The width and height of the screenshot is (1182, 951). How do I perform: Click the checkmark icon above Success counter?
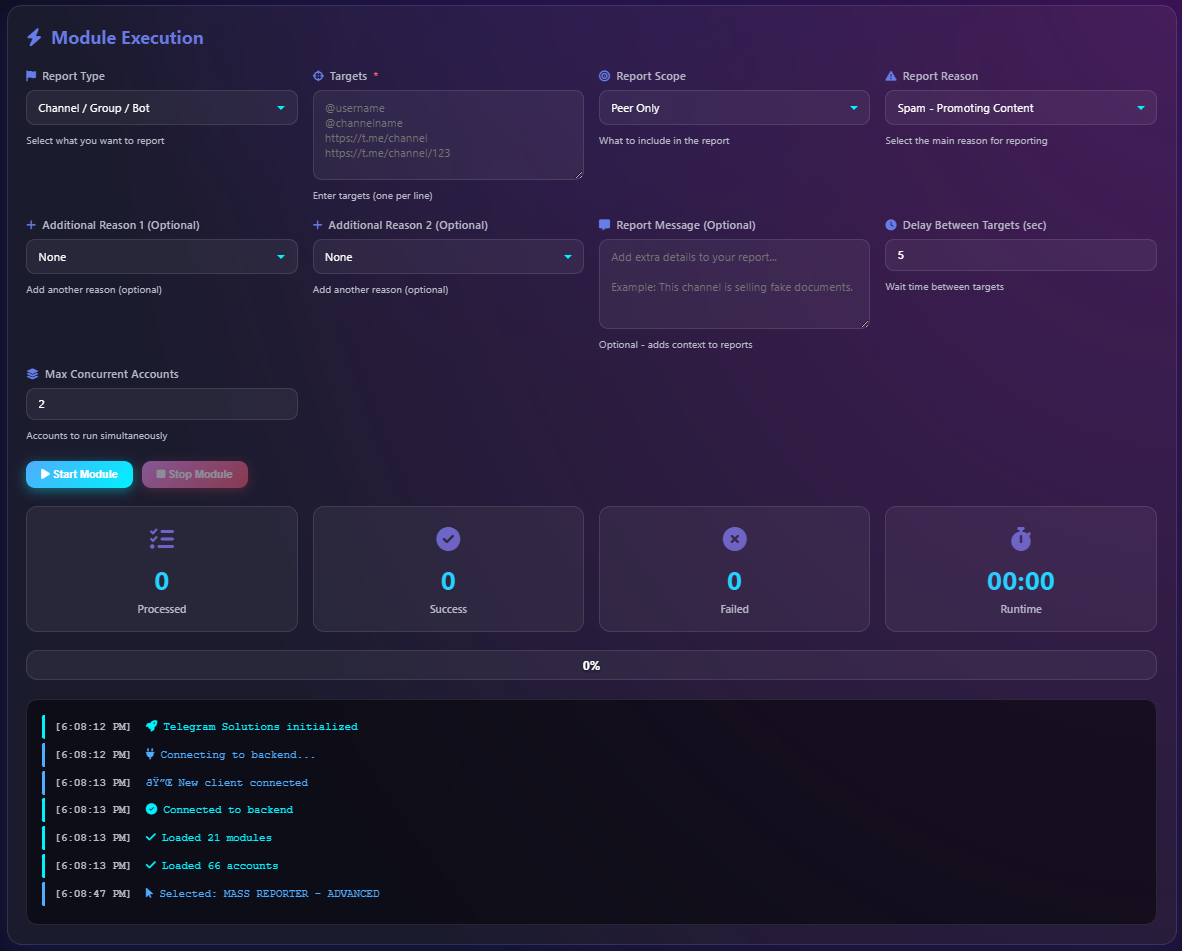click(448, 539)
